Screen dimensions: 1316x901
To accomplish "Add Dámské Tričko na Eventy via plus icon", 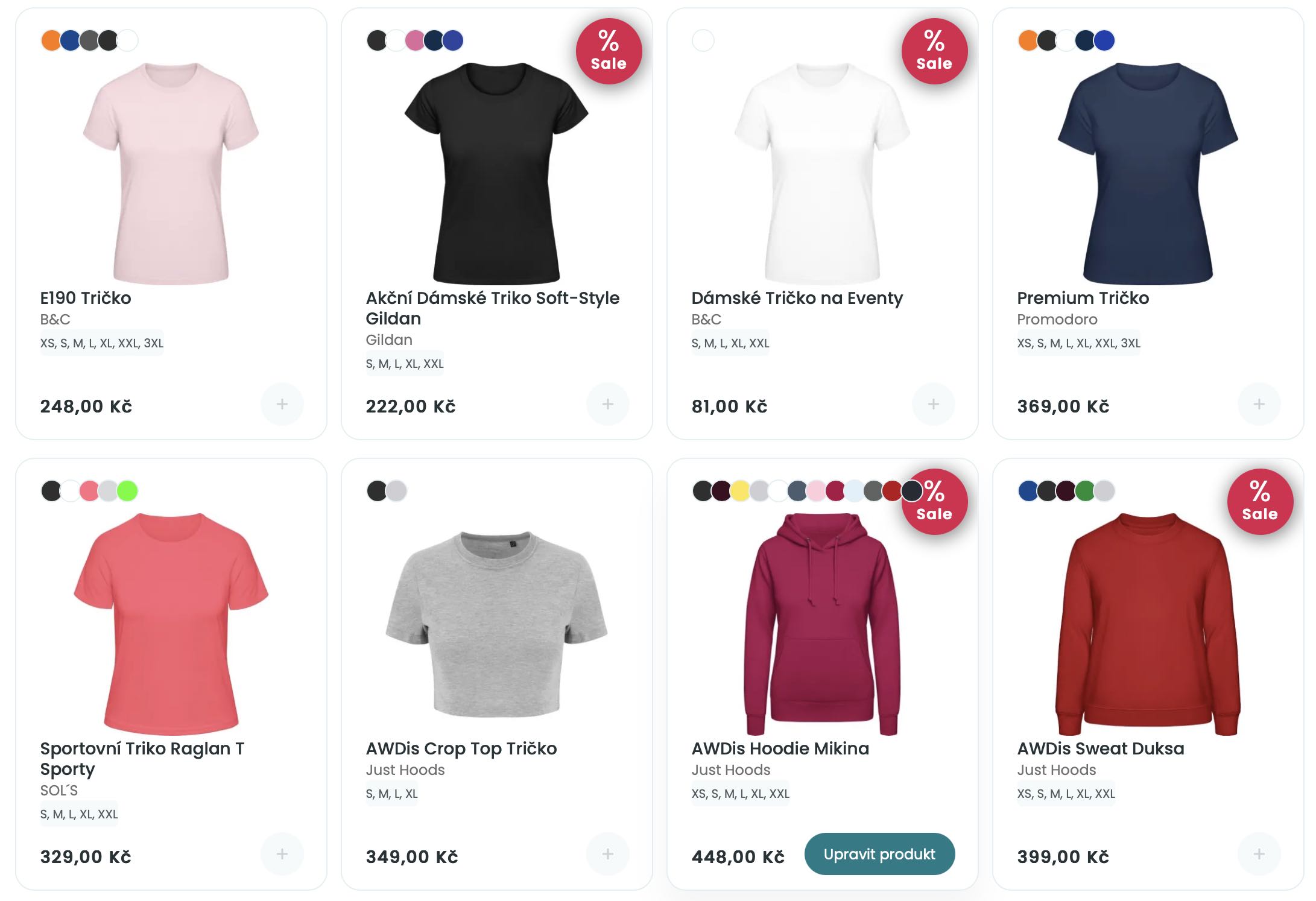I will (x=933, y=404).
